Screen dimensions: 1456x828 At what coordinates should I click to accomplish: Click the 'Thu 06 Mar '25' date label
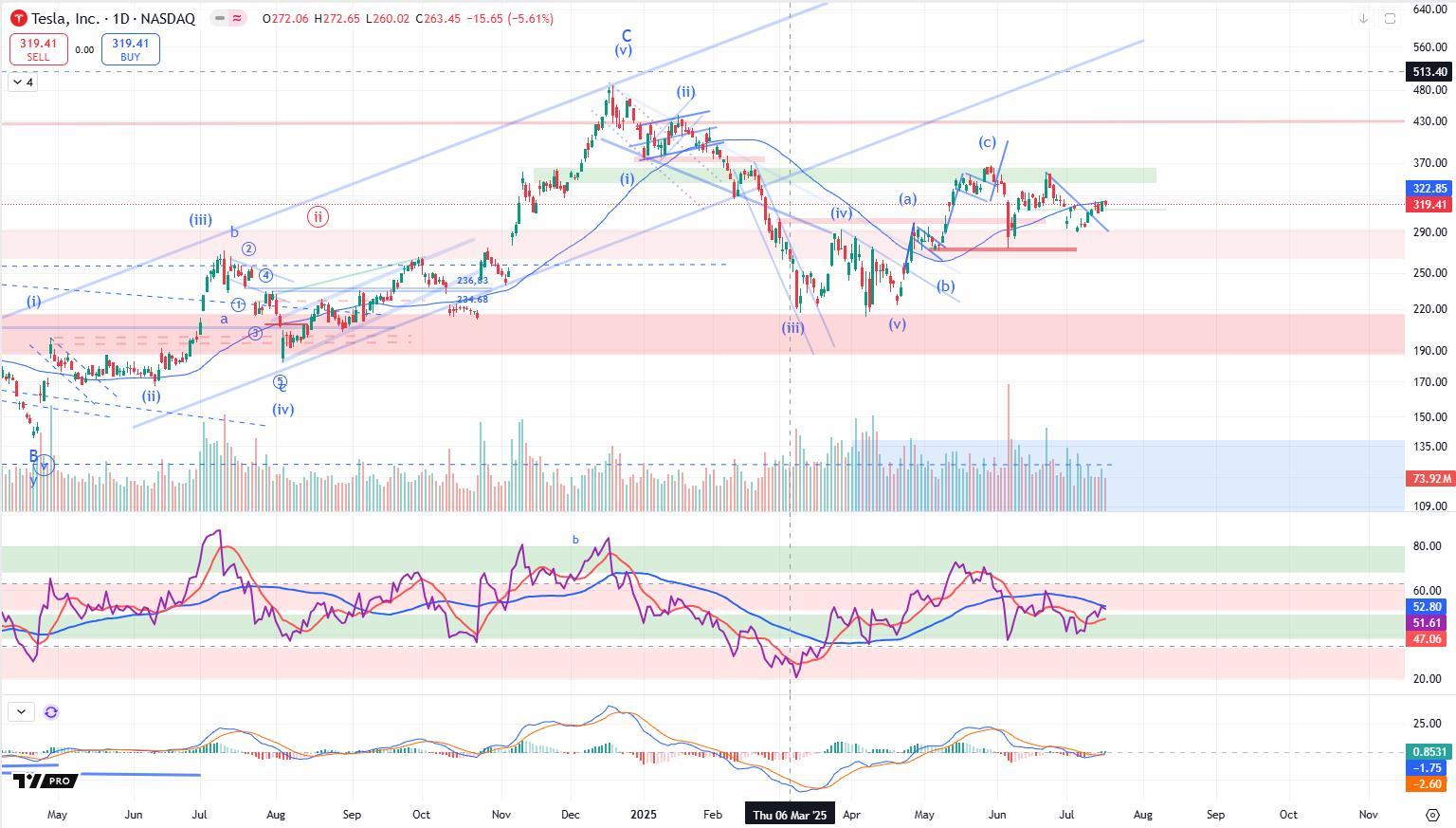pos(791,815)
